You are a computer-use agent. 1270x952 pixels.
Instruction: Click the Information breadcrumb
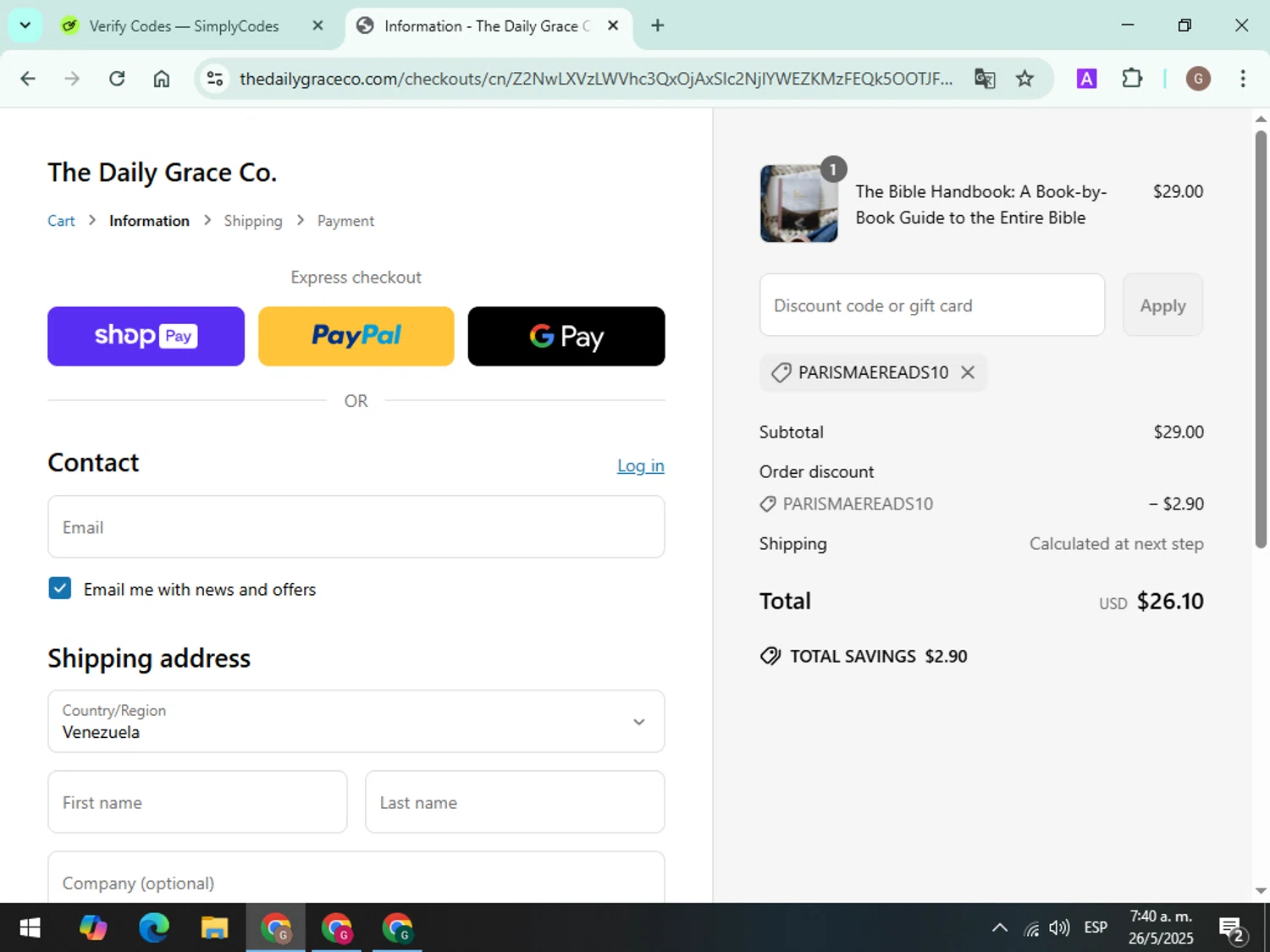click(x=149, y=221)
